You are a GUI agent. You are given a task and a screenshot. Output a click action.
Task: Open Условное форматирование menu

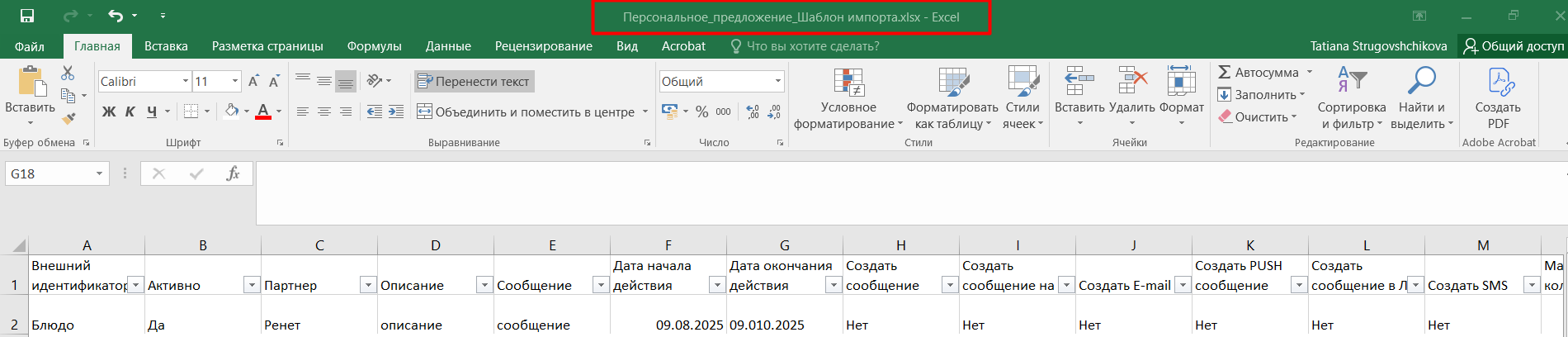[x=848, y=98]
